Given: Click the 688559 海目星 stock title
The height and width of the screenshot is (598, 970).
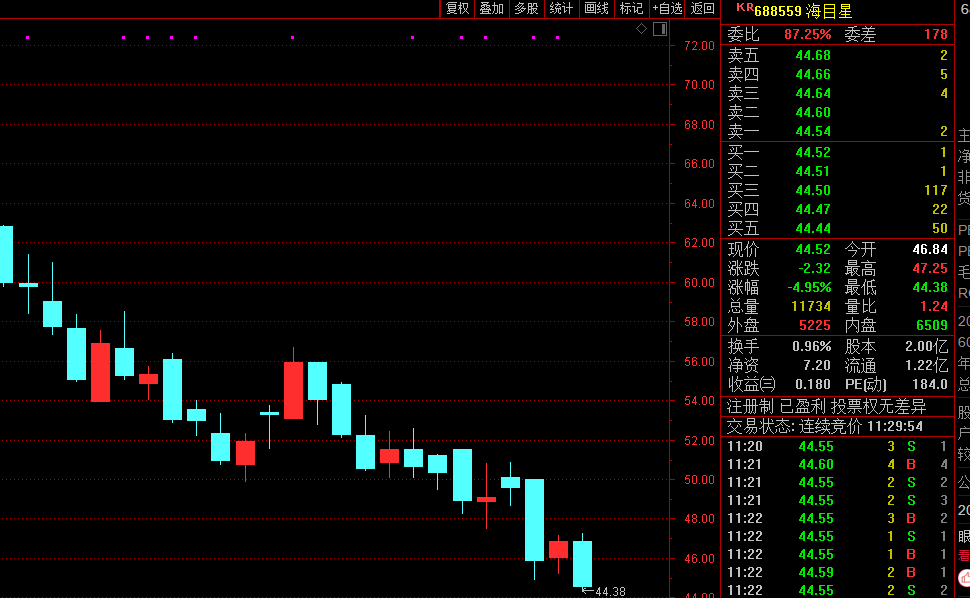Looking at the screenshot, I should (x=803, y=11).
